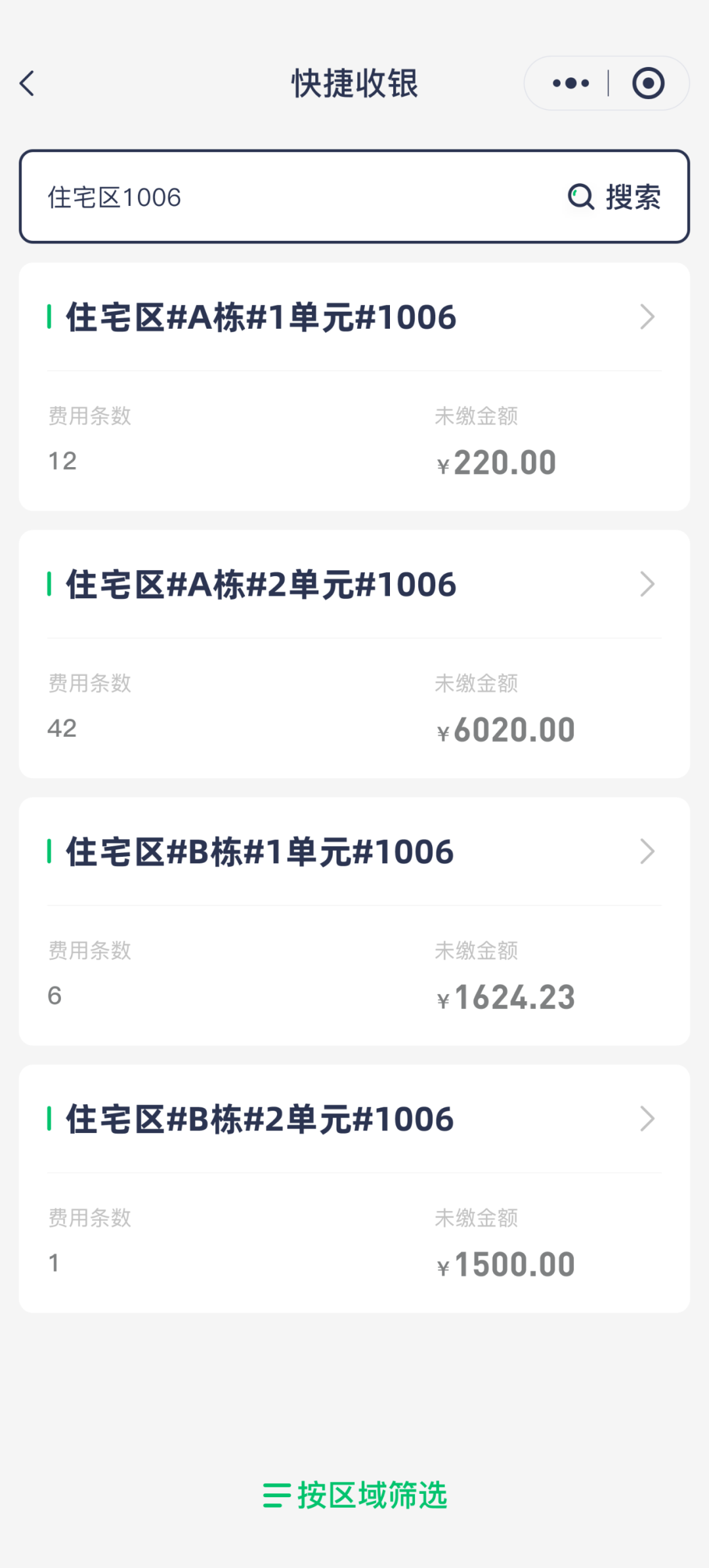The image size is (709, 1568).
Task: Tap the filter lines icon at bottom
Action: [x=276, y=1495]
